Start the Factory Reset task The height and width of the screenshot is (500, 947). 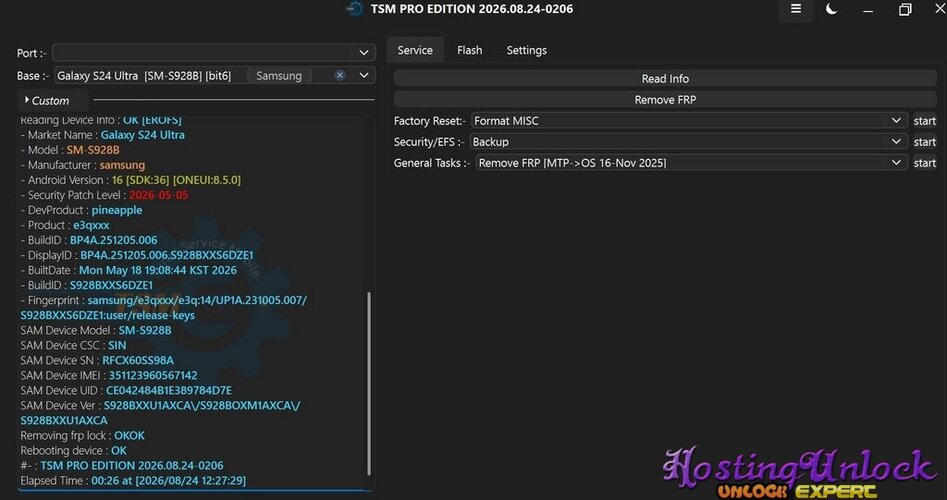(925, 121)
